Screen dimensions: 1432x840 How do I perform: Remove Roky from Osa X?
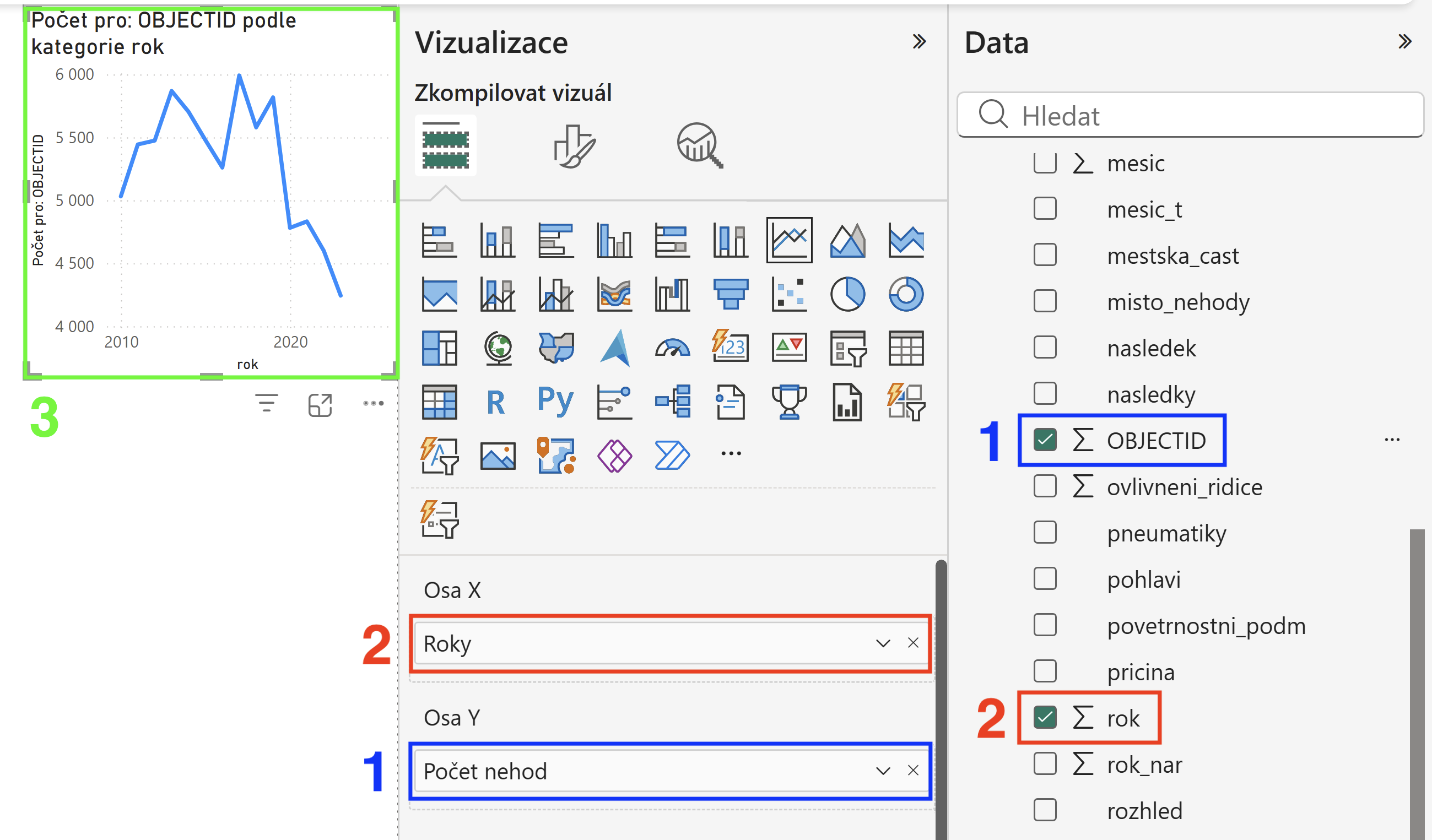[x=913, y=643]
